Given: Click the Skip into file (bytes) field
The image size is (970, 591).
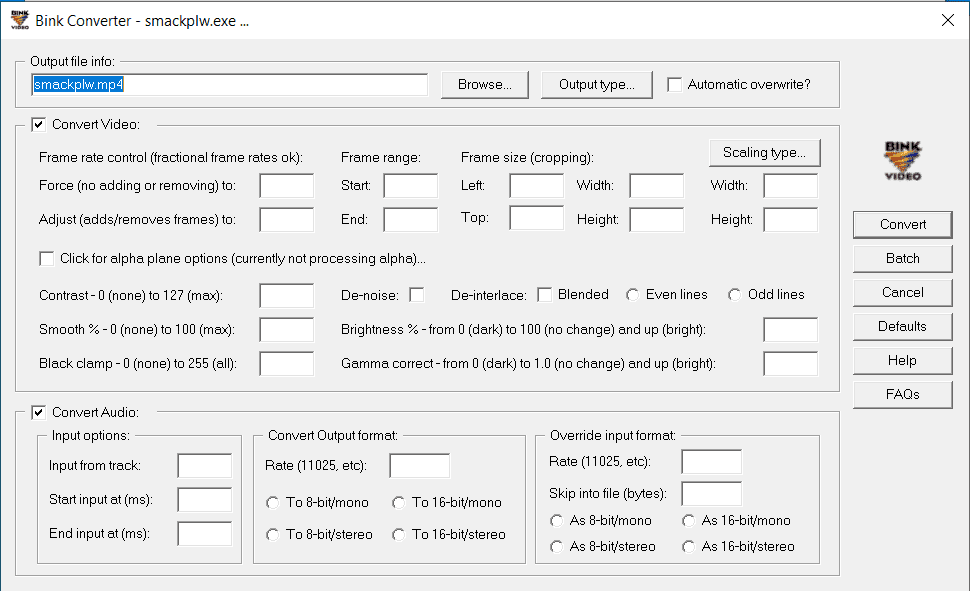Looking at the screenshot, I should (x=711, y=494).
